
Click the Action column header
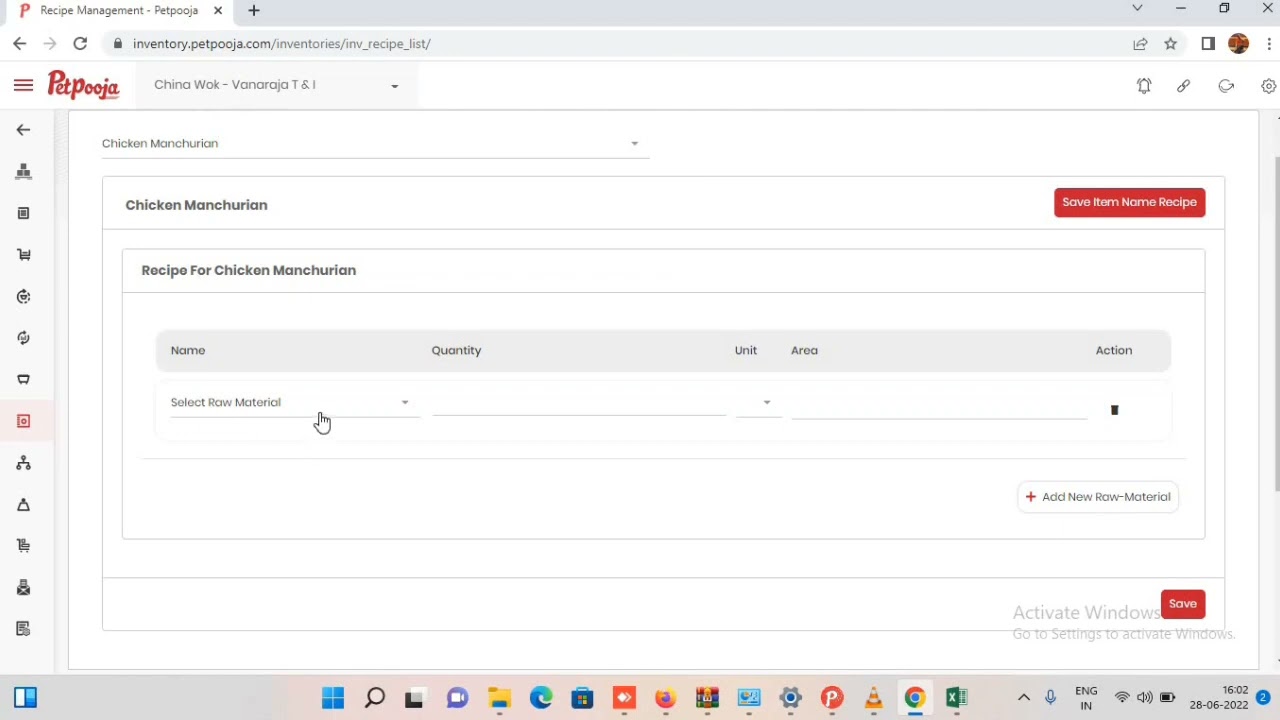pyautogui.click(x=1114, y=350)
